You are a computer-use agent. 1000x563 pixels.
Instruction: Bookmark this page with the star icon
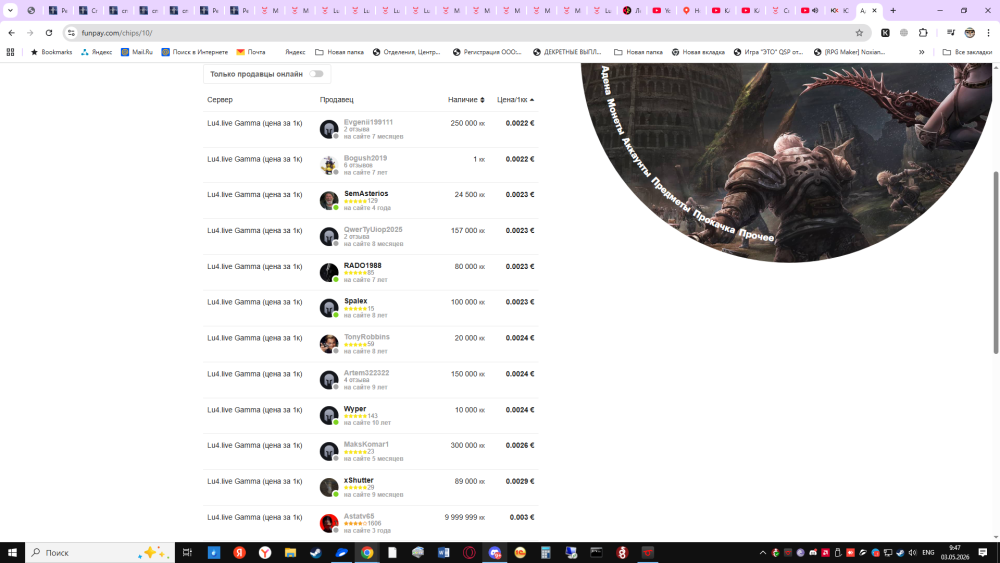click(859, 33)
